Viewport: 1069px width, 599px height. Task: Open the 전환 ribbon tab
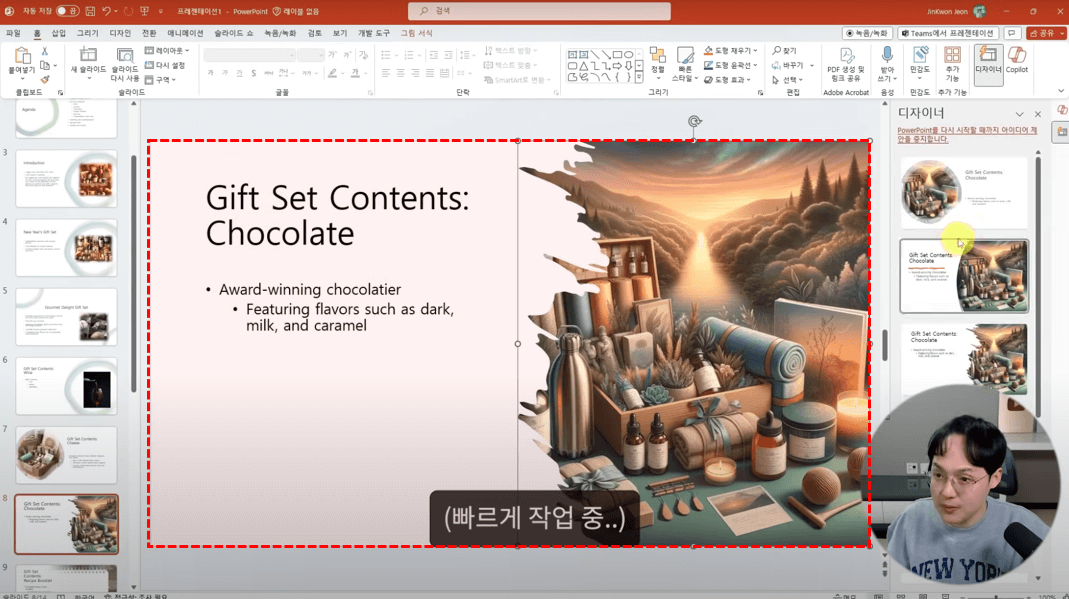pos(149,33)
